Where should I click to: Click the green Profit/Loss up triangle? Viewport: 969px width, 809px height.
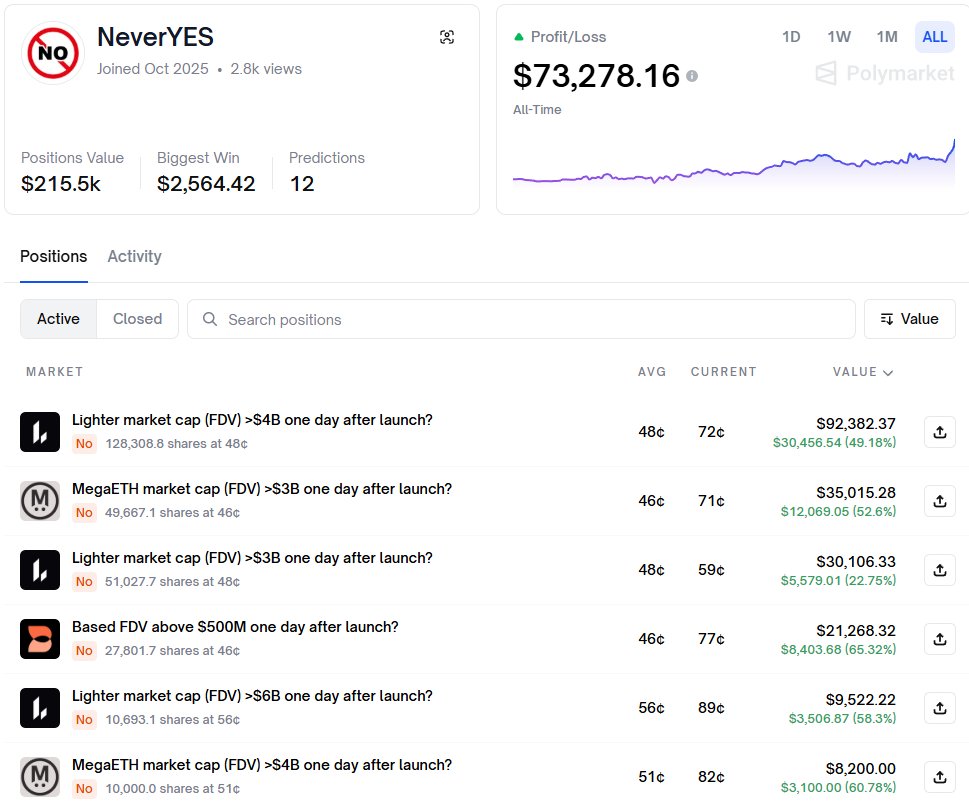pos(518,37)
